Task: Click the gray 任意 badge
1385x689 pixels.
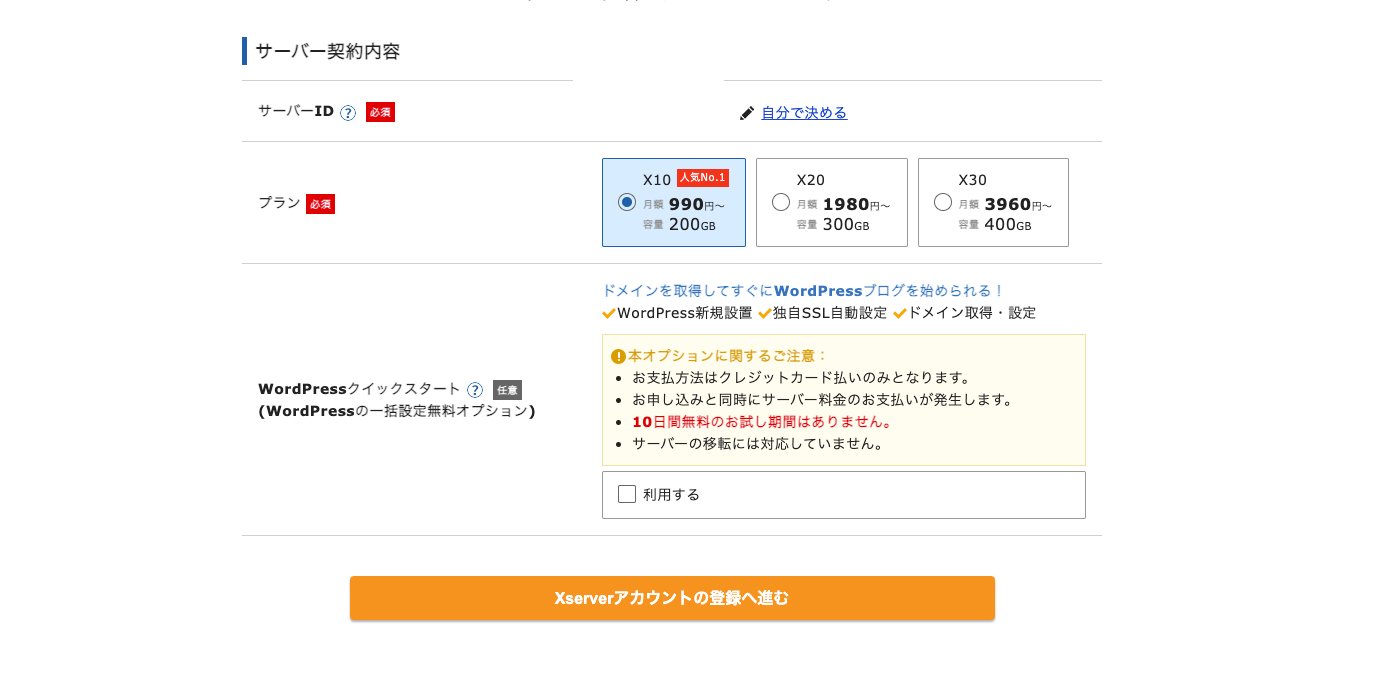Action: pyautogui.click(x=507, y=390)
